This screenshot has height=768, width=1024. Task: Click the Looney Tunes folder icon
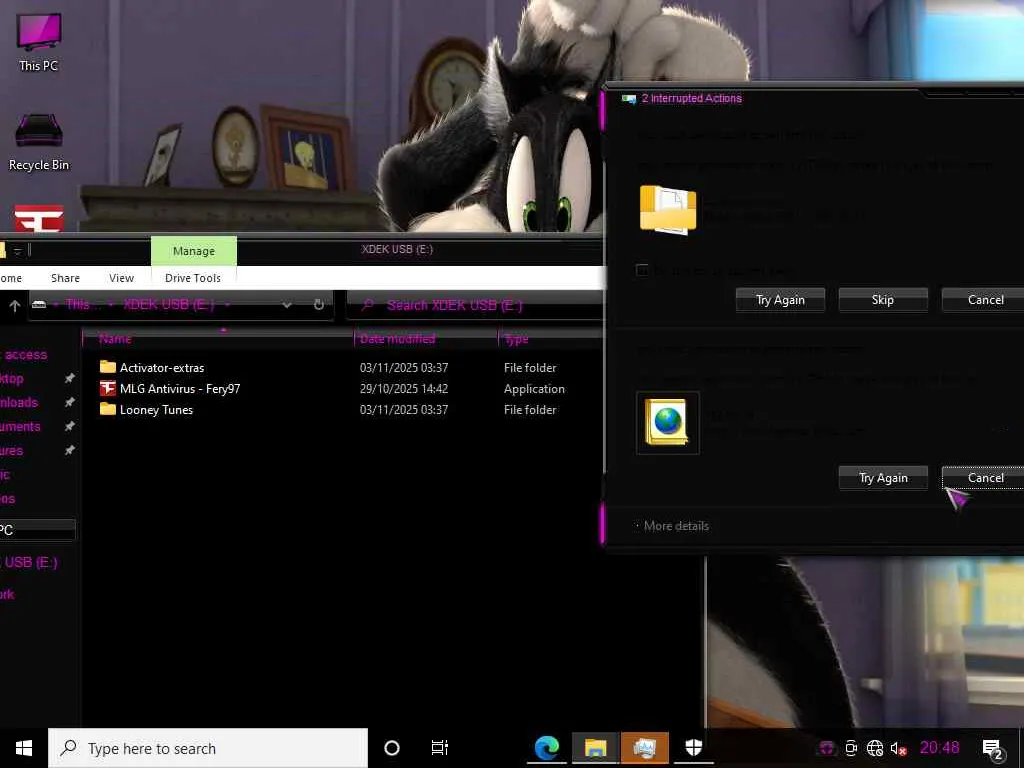coord(108,409)
